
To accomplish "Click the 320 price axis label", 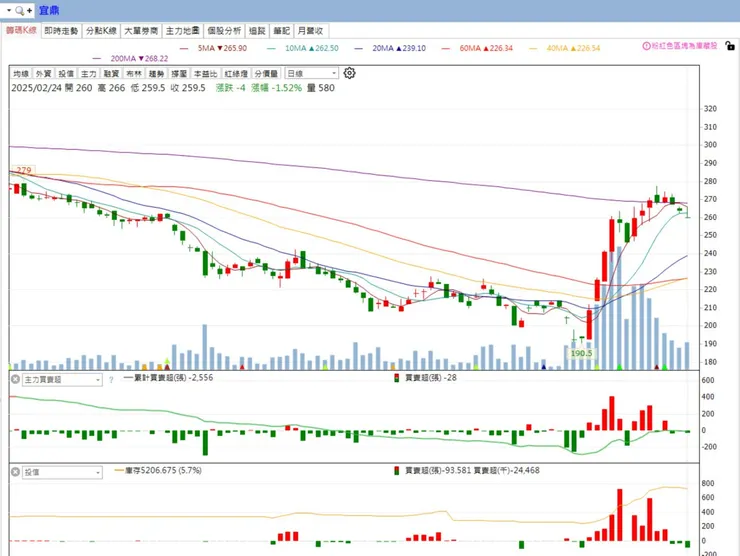I will [x=710, y=109].
